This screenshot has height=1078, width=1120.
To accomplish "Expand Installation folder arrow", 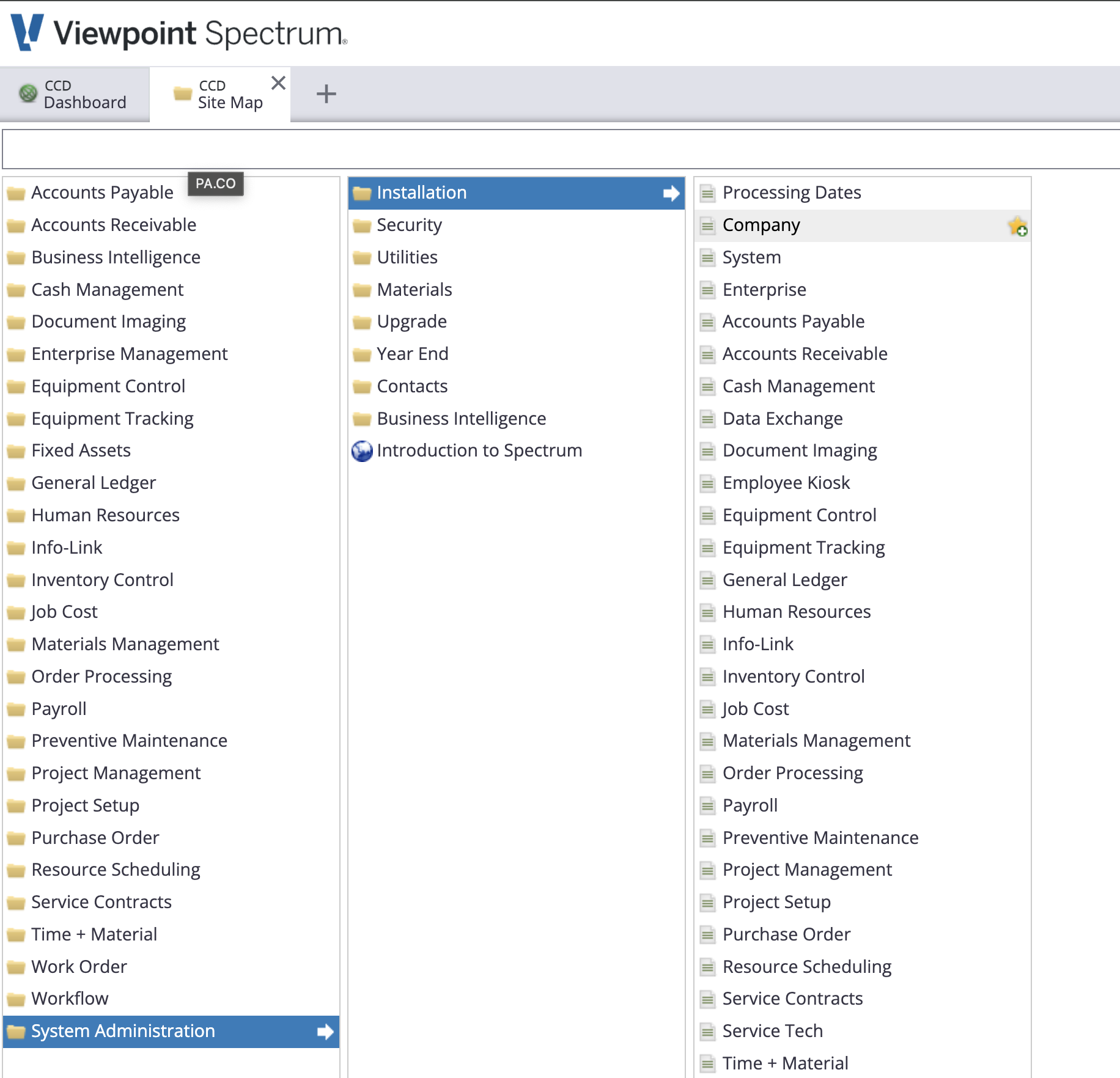I will [671, 194].
